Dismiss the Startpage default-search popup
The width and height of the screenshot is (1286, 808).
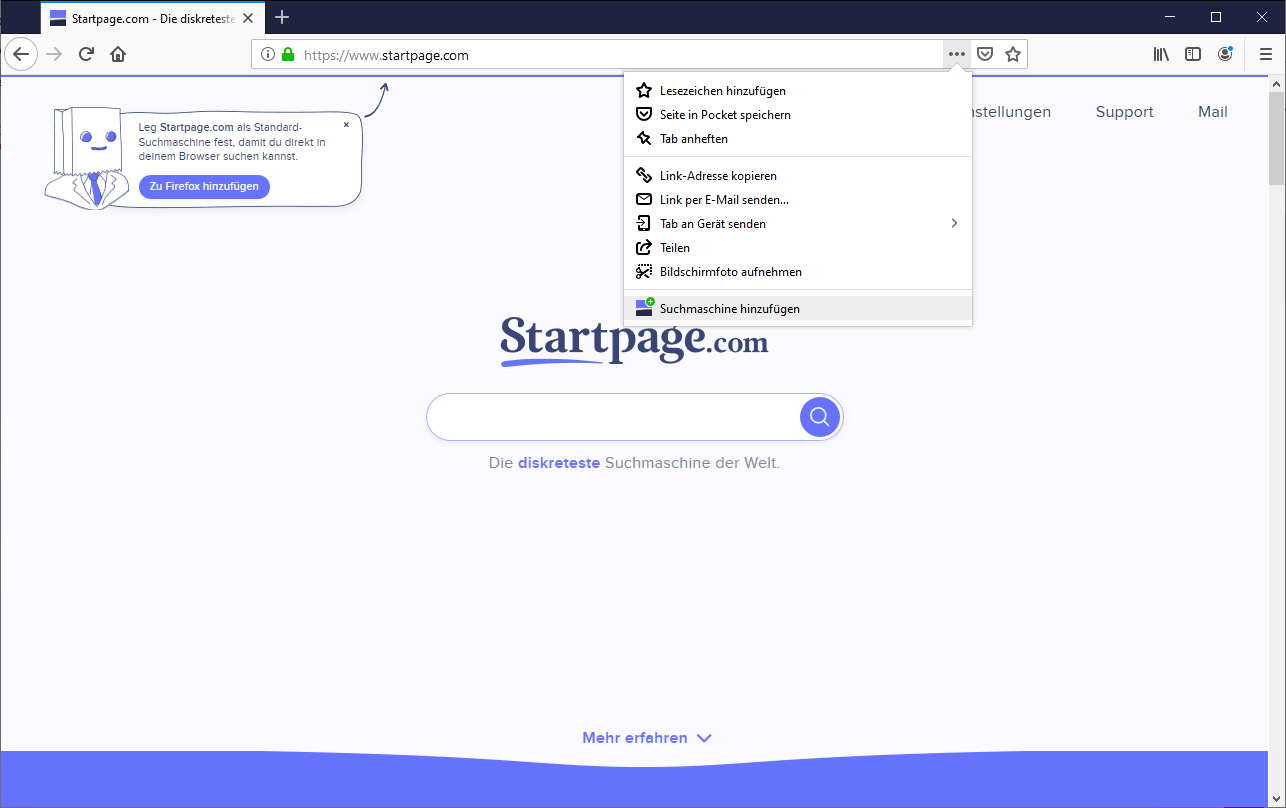346,125
